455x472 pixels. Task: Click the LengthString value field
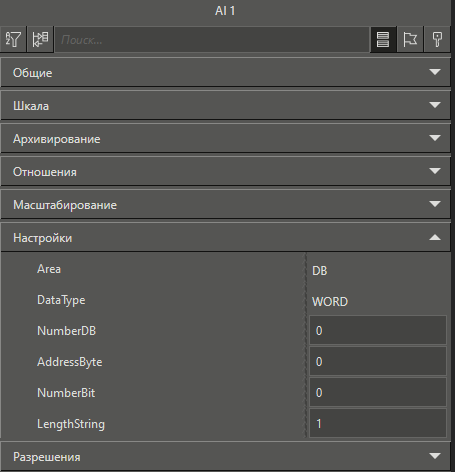click(x=378, y=423)
